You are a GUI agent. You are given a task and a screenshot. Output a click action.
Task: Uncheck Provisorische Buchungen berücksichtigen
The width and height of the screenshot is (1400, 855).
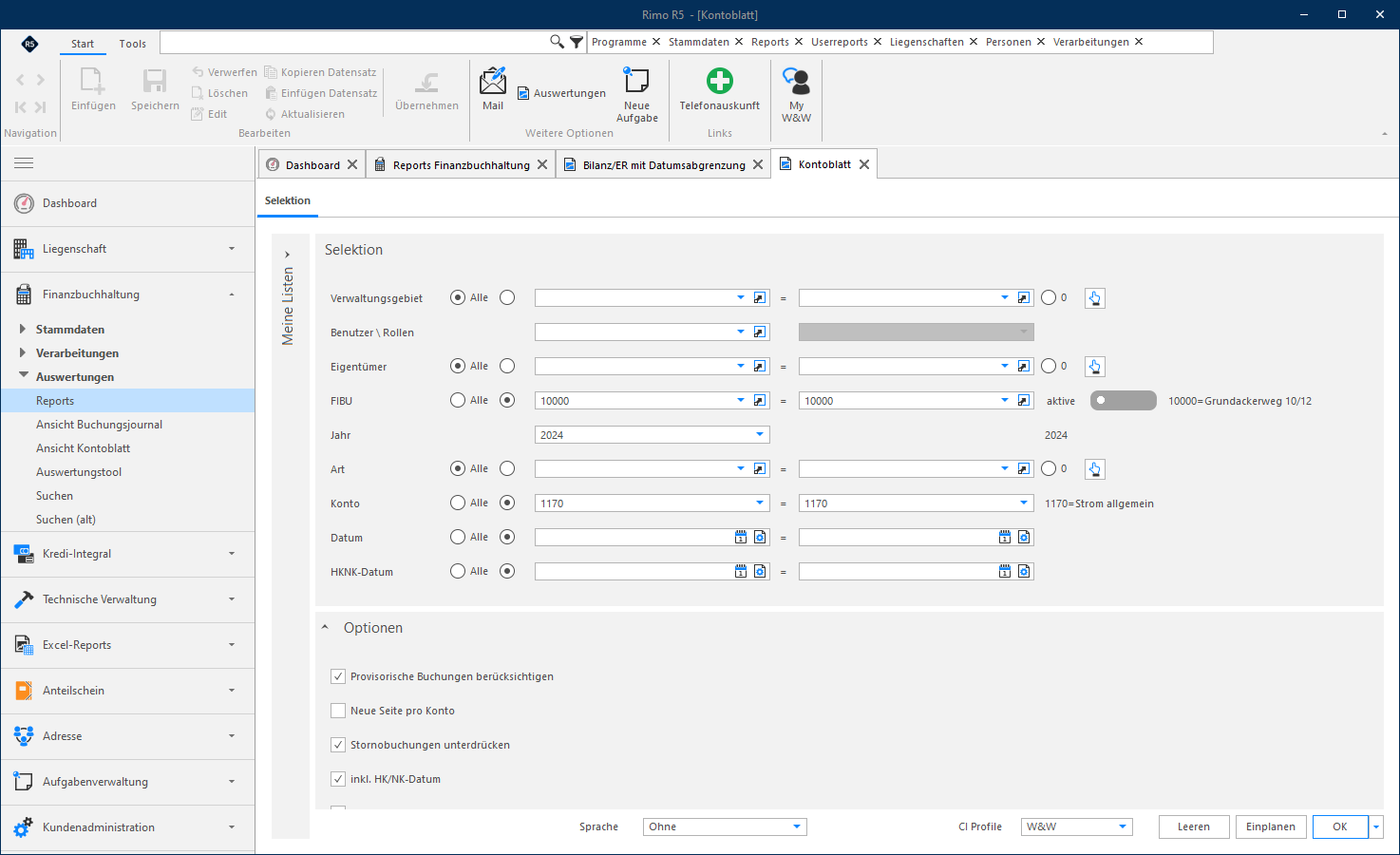click(x=338, y=676)
